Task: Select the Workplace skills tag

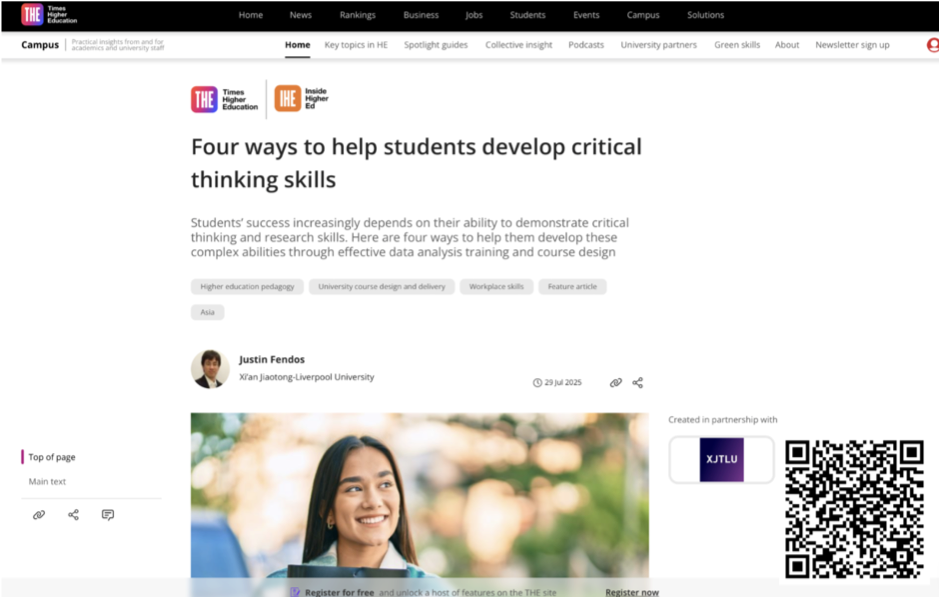Action: (x=496, y=287)
